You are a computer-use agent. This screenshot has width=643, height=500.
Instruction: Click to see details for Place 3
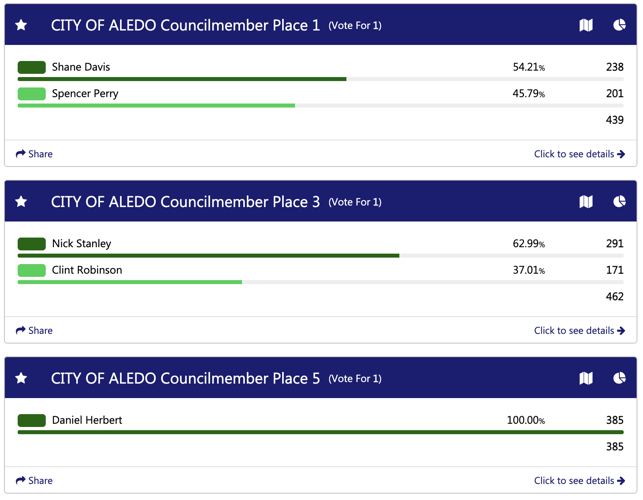[x=579, y=331]
